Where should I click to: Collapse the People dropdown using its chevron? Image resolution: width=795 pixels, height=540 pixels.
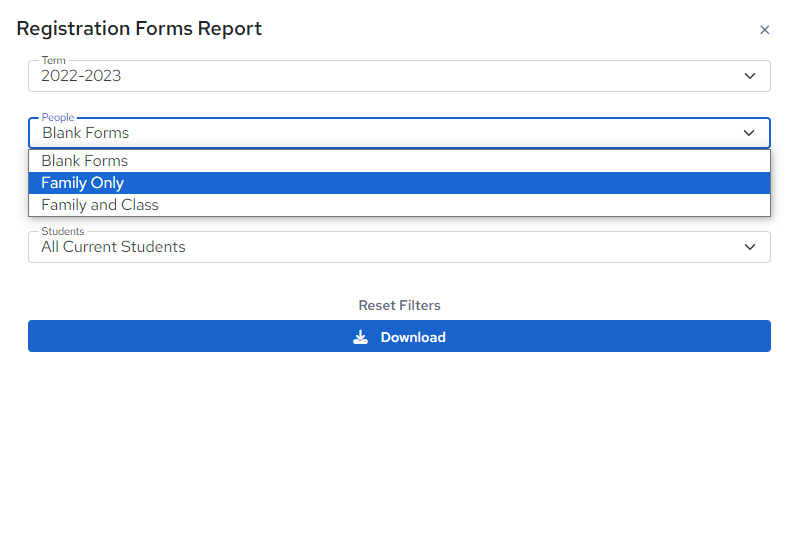click(748, 133)
